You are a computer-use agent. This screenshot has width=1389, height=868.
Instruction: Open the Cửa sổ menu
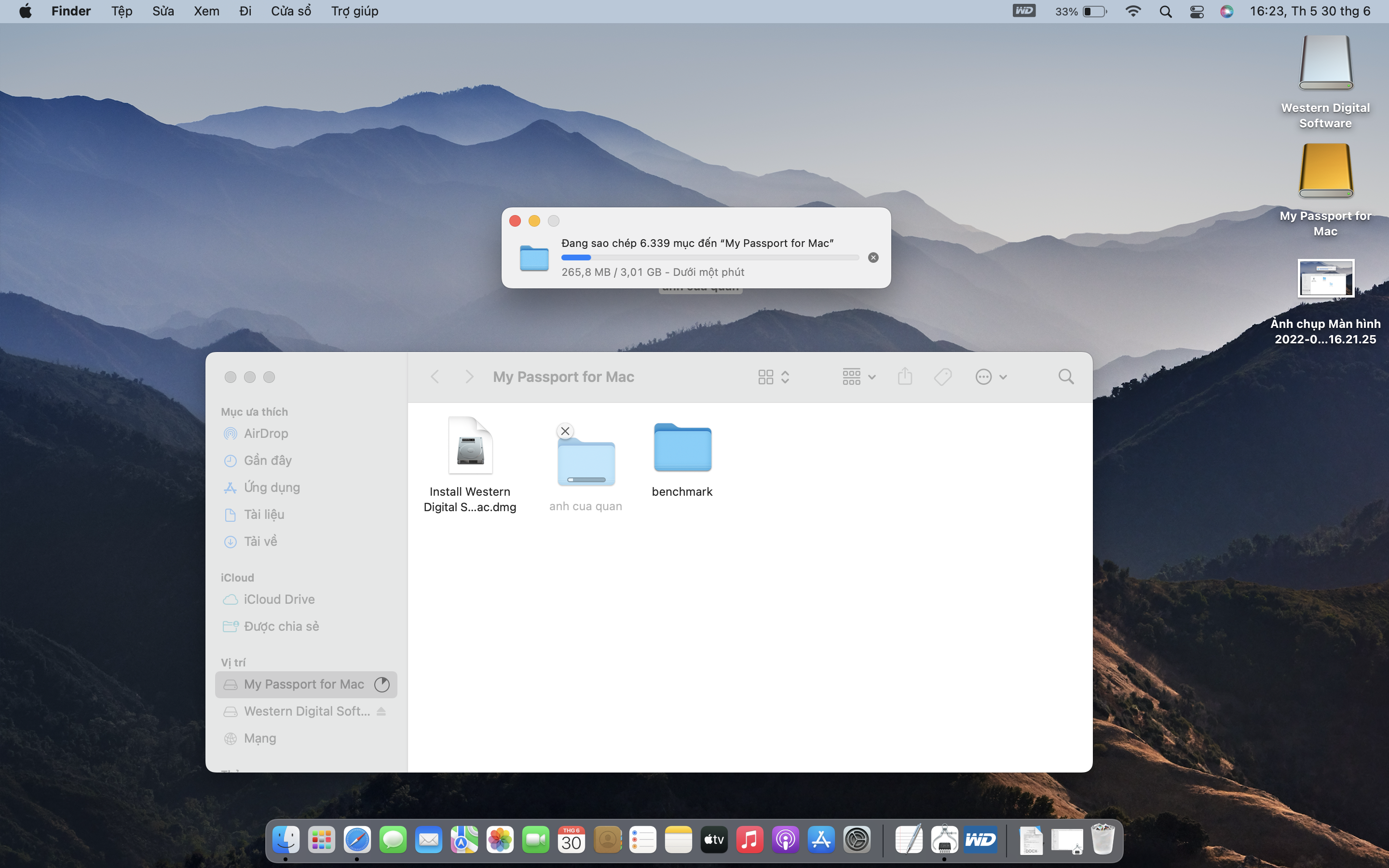291,11
